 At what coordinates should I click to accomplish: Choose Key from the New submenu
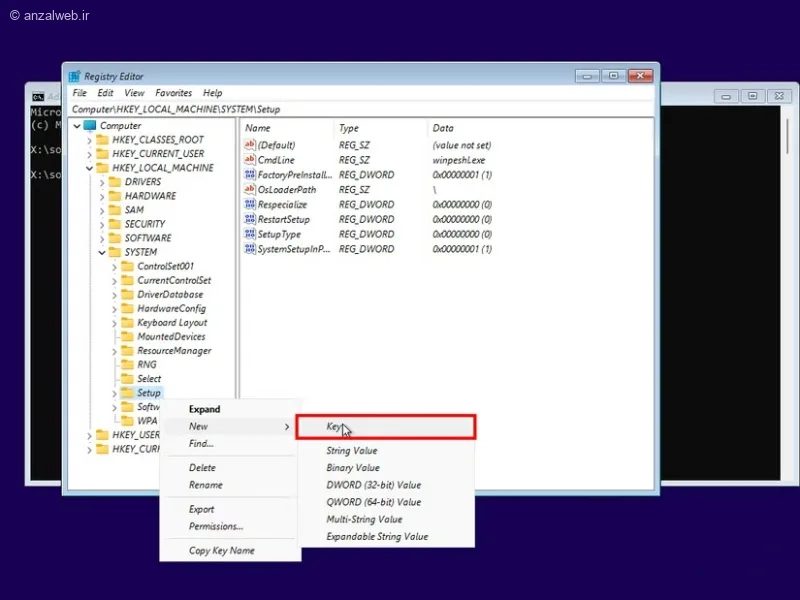[x=334, y=427]
